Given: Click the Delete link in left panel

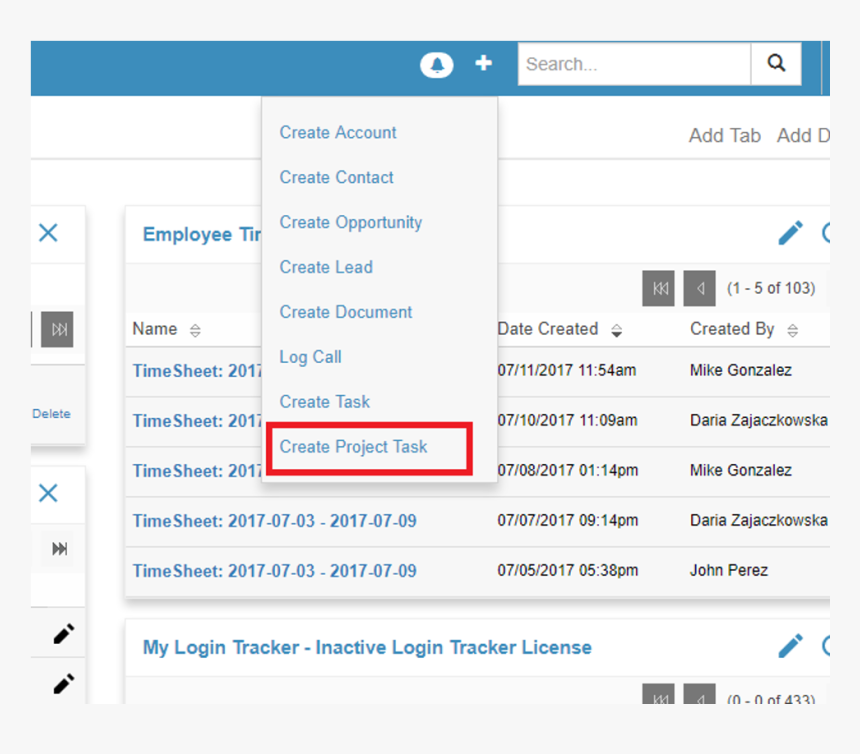Looking at the screenshot, I should pyautogui.click(x=52, y=414).
